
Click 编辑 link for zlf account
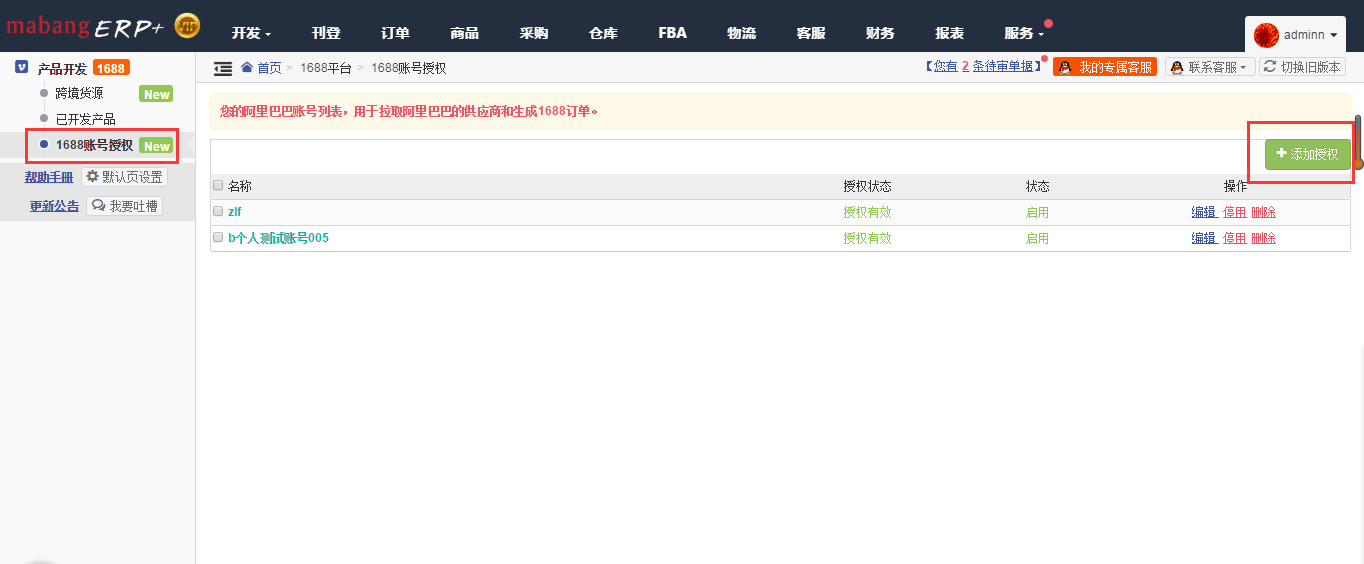pyautogui.click(x=1203, y=211)
